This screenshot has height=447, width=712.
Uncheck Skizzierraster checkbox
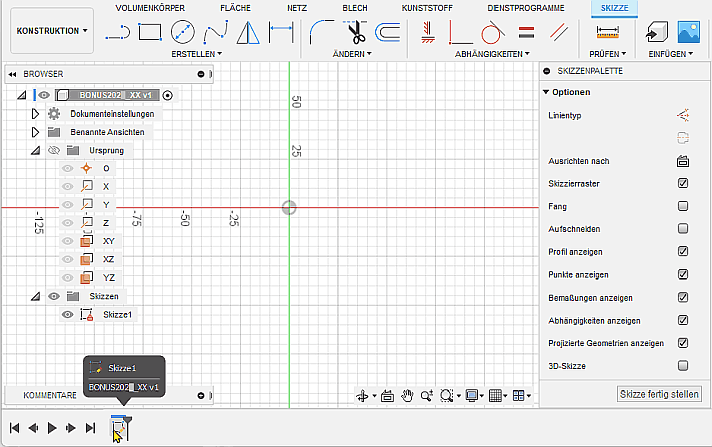(683, 183)
